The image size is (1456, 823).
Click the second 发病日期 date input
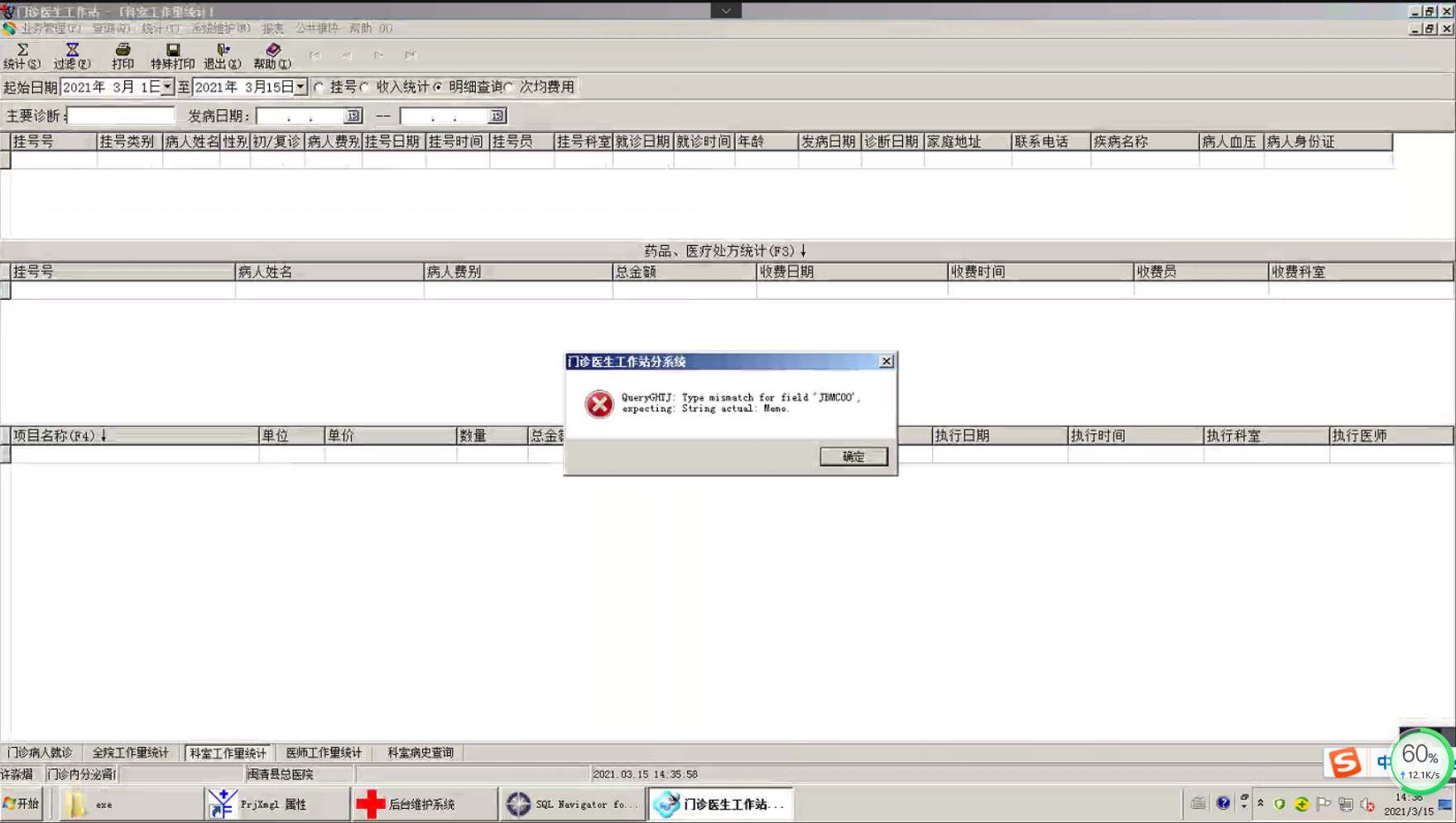click(x=444, y=116)
